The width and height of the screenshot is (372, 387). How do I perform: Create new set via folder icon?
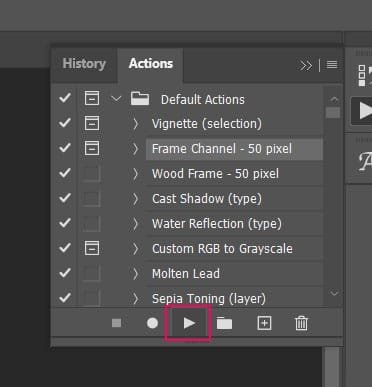click(224, 323)
